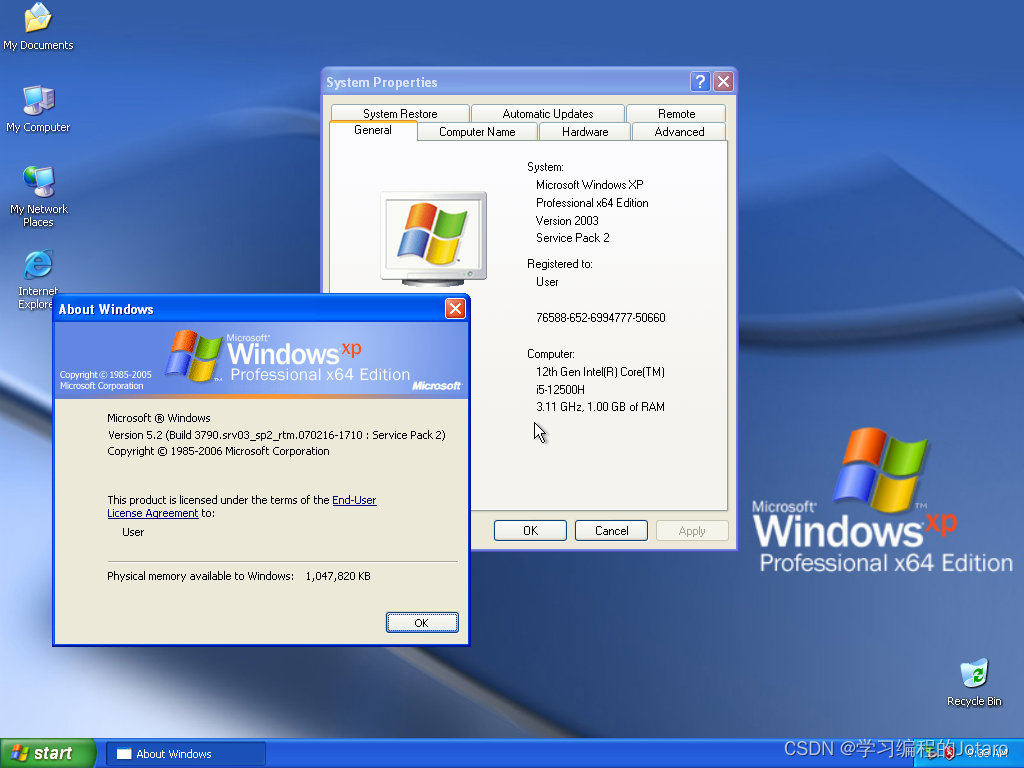Viewport: 1024px width, 768px height.
Task: Click the 'Professional x64 Edition' system text
Action: coord(592,203)
